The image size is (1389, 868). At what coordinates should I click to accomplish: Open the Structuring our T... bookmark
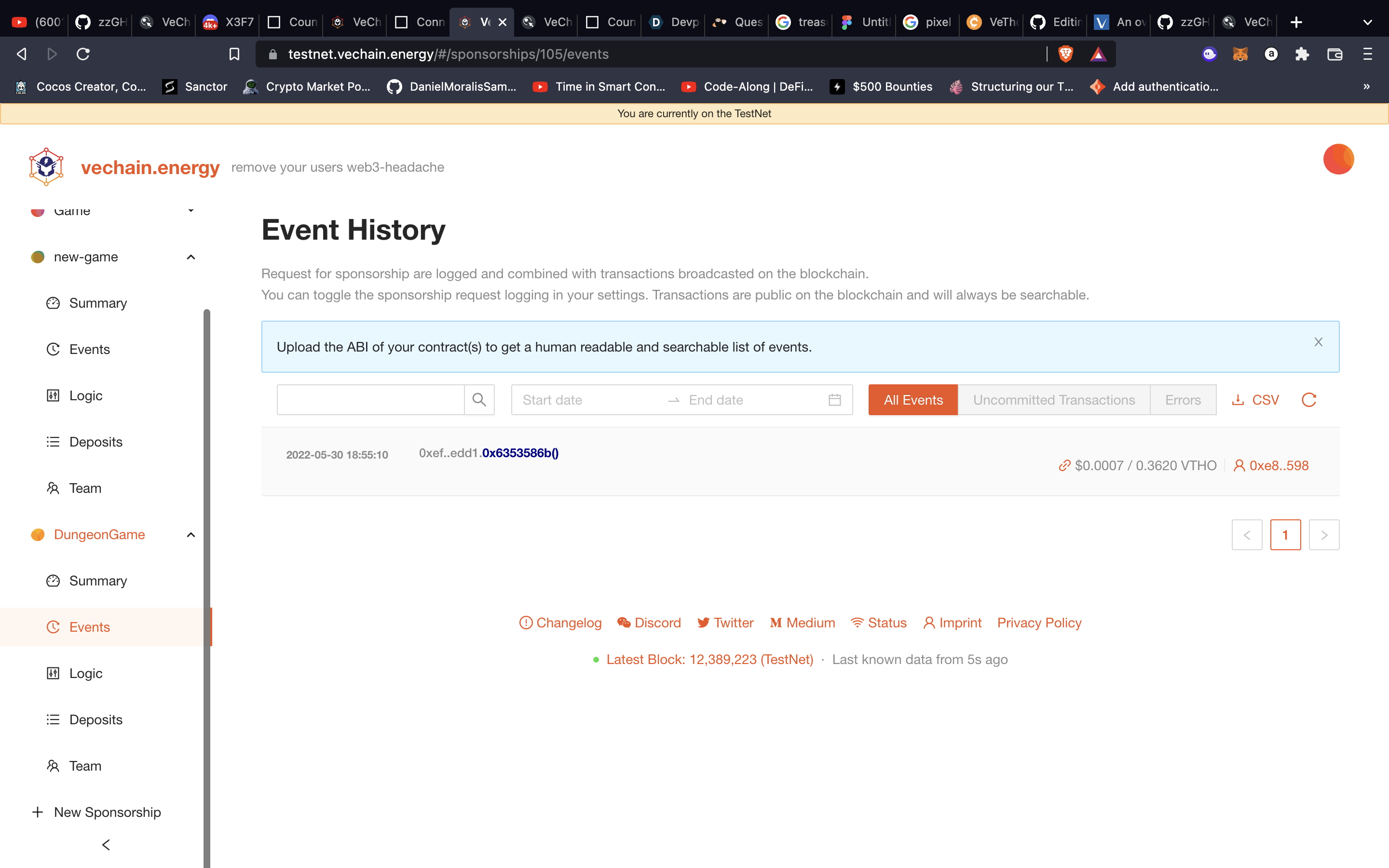click(1021, 87)
